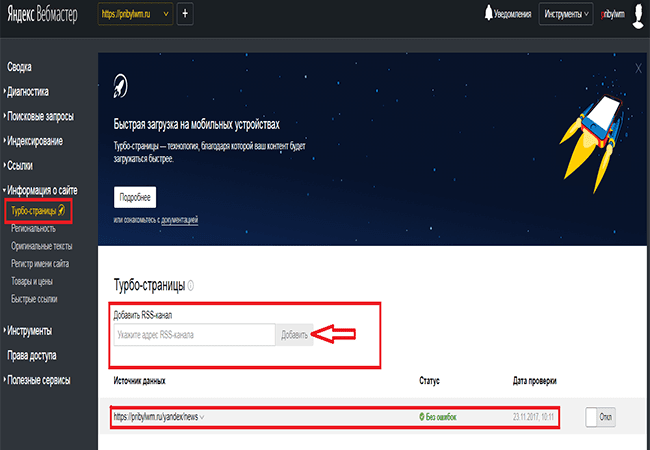This screenshot has width=650, height=450.
Task: Close the turbo pages banner
Action: pos(638,68)
